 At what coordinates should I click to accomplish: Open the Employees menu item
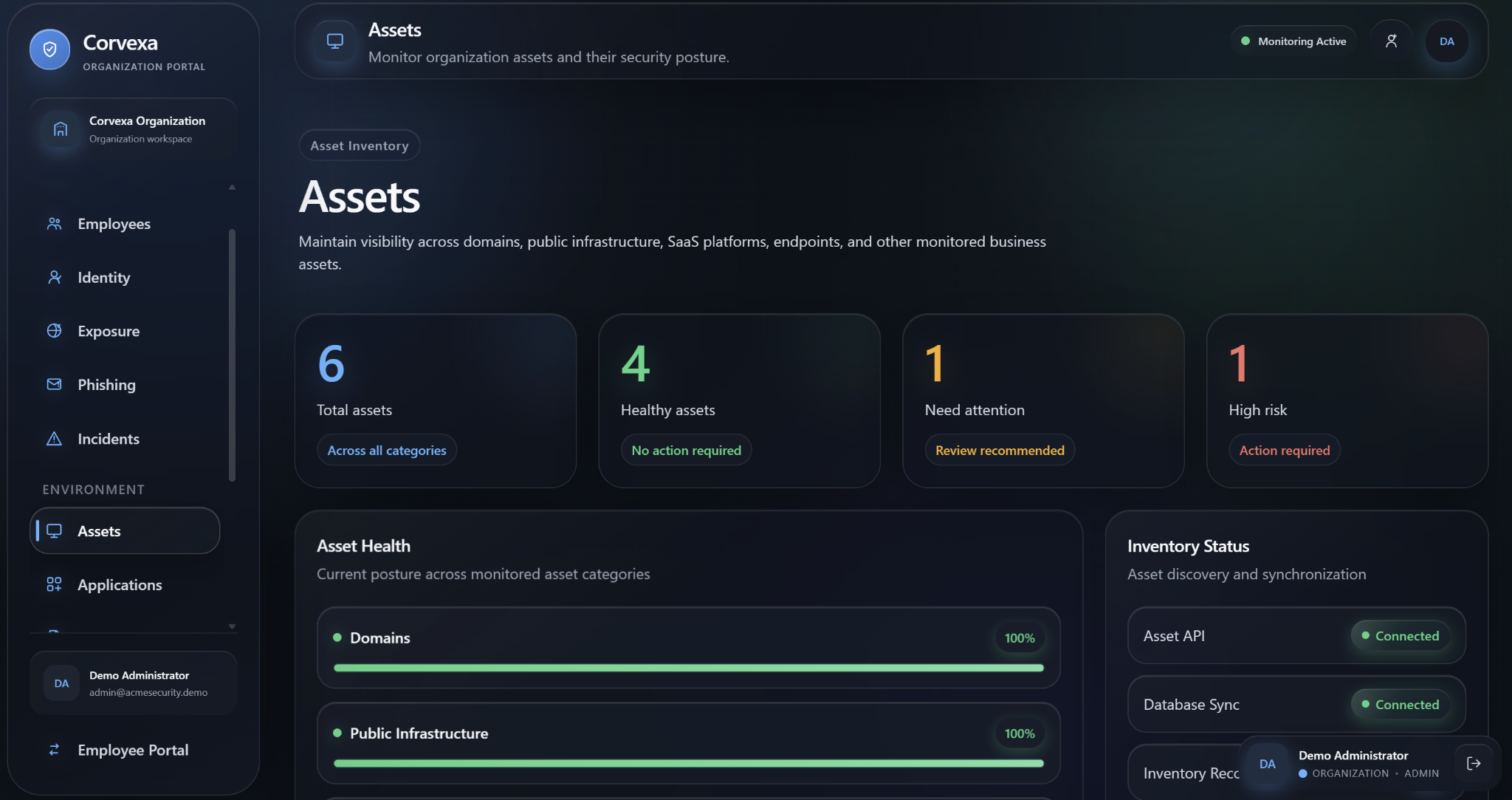point(126,224)
